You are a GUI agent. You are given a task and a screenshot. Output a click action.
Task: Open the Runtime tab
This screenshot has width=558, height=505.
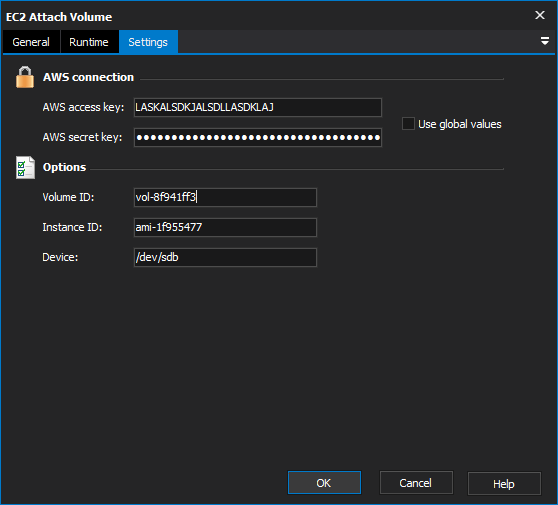89,42
